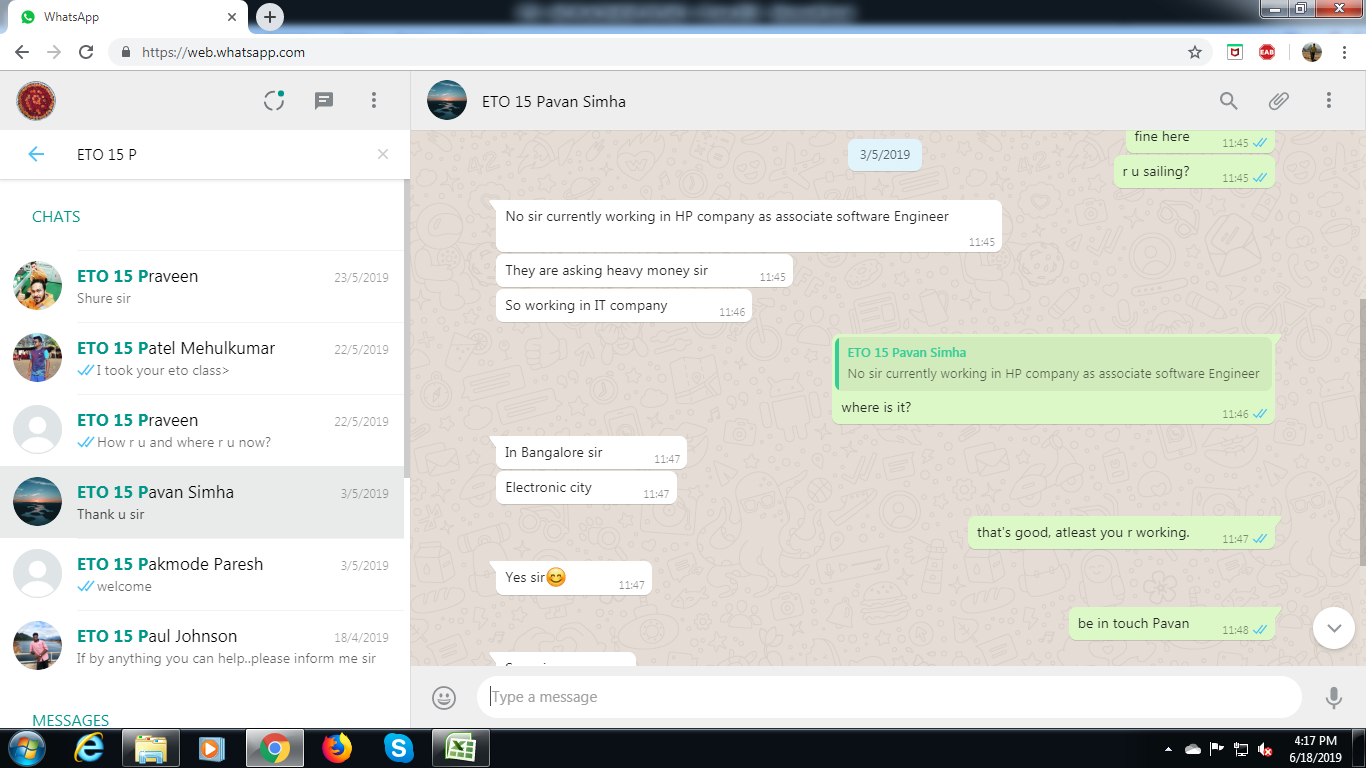
Task: Click the chat list scrollbar
Action: [x=406, y=330]
